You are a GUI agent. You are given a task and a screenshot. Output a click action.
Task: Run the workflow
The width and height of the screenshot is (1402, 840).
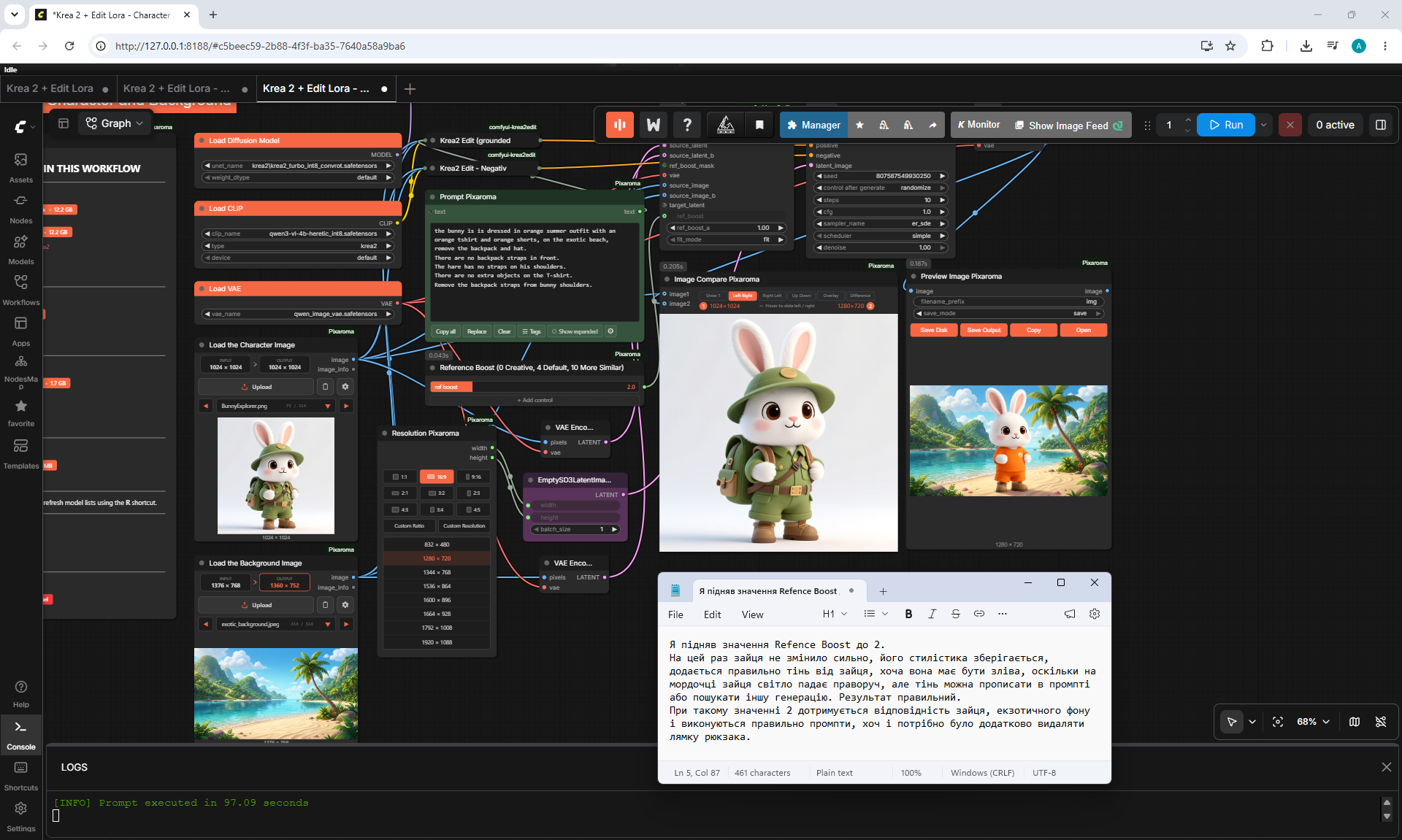[x=1226, y=125]
